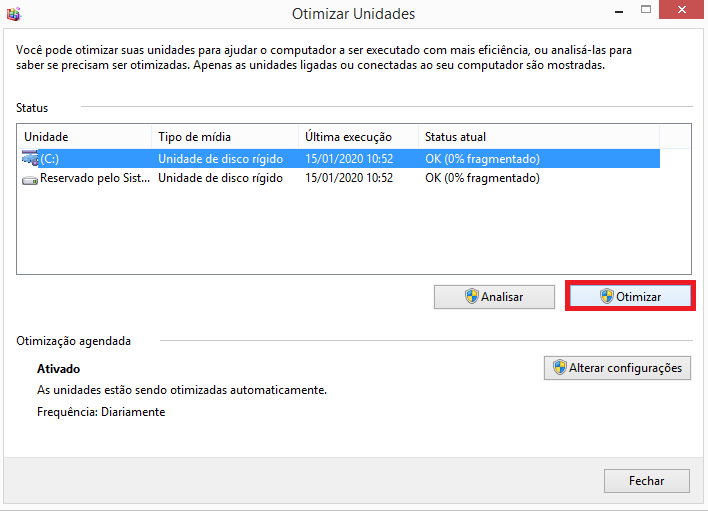
Task: Click the shield icon on Alterar configurações
Action: coord(559,367)
